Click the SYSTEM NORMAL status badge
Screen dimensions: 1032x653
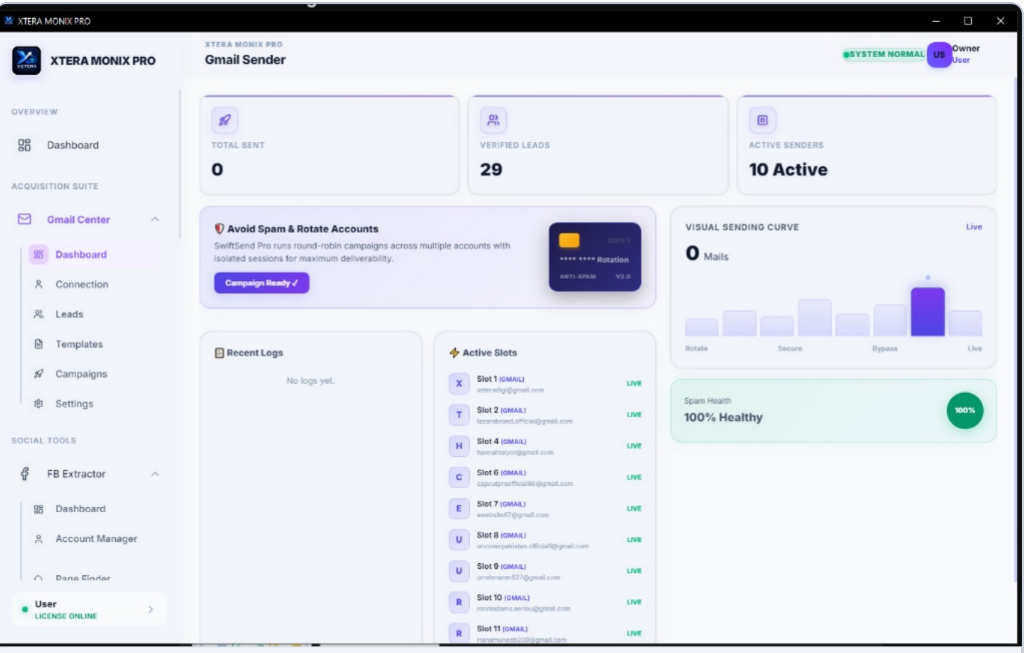pyautogui.click(x=884, y=54)
